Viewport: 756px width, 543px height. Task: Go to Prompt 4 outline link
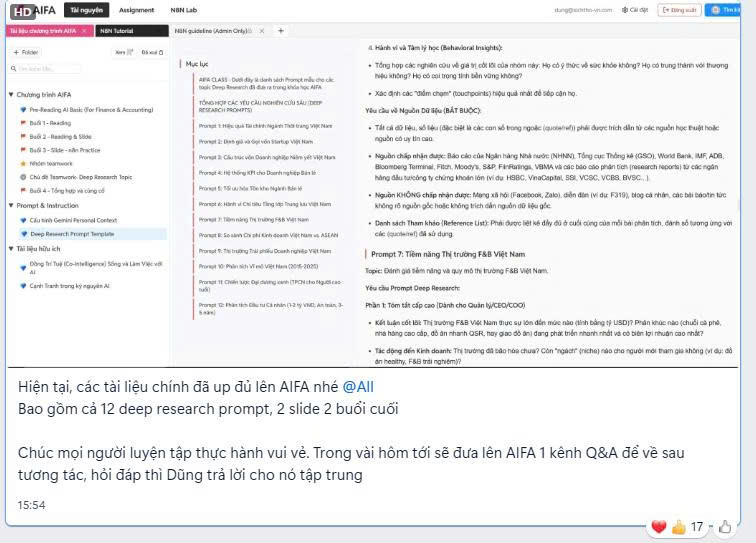pos(257,173)
